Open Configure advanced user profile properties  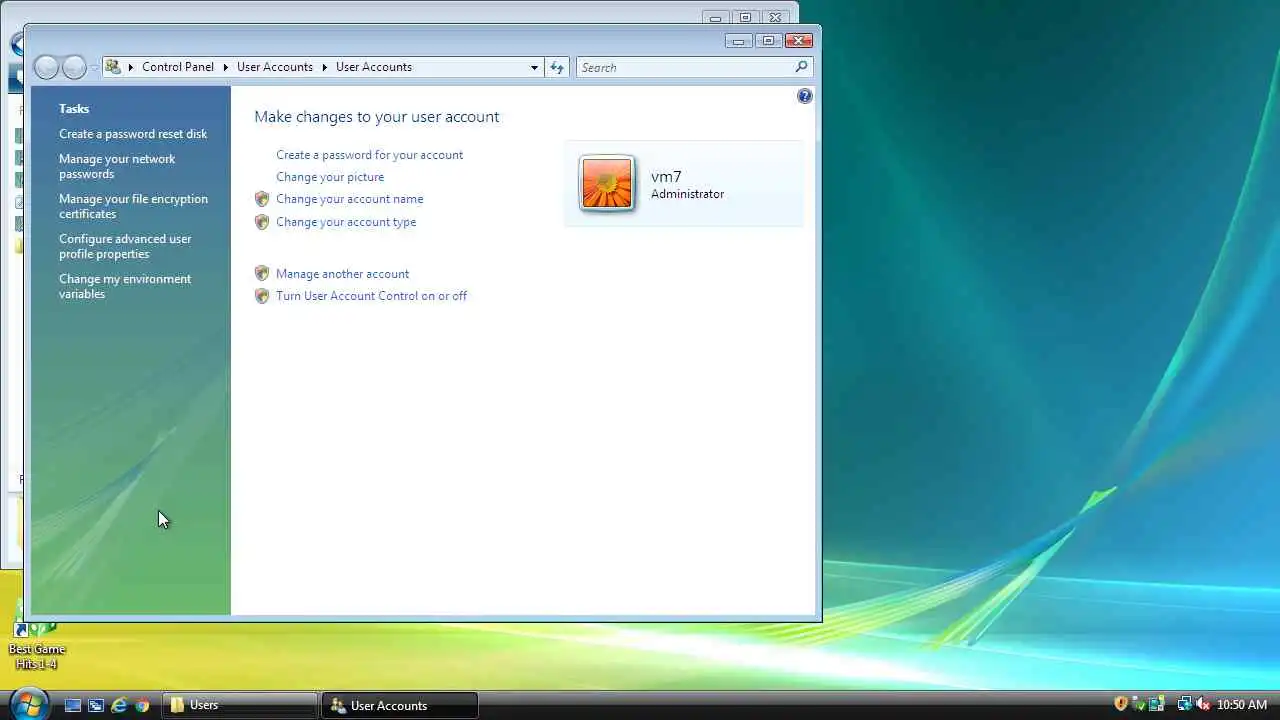tap(125, 246)
